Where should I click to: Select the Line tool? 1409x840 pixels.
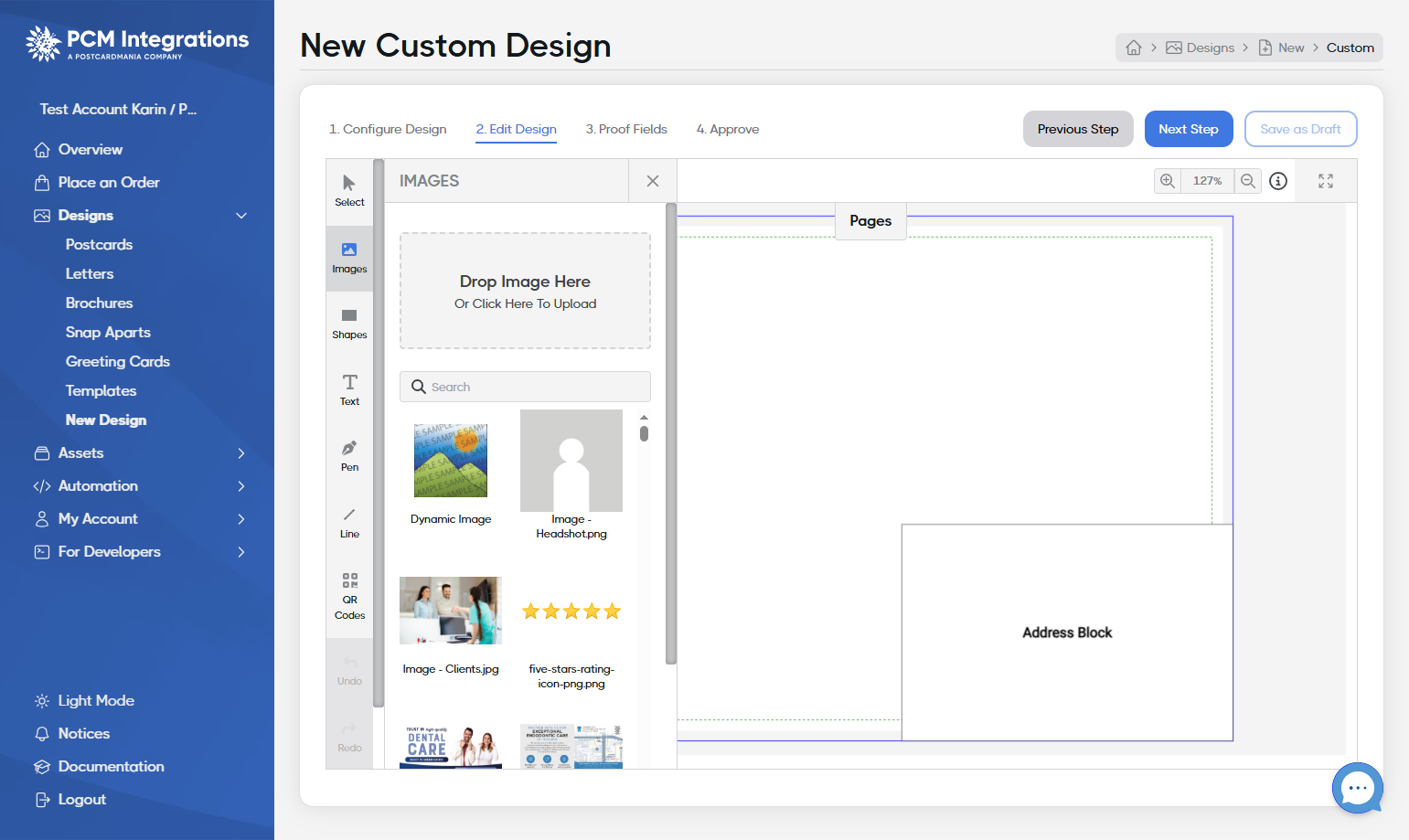pyautogui.click(x=349, y=523)
